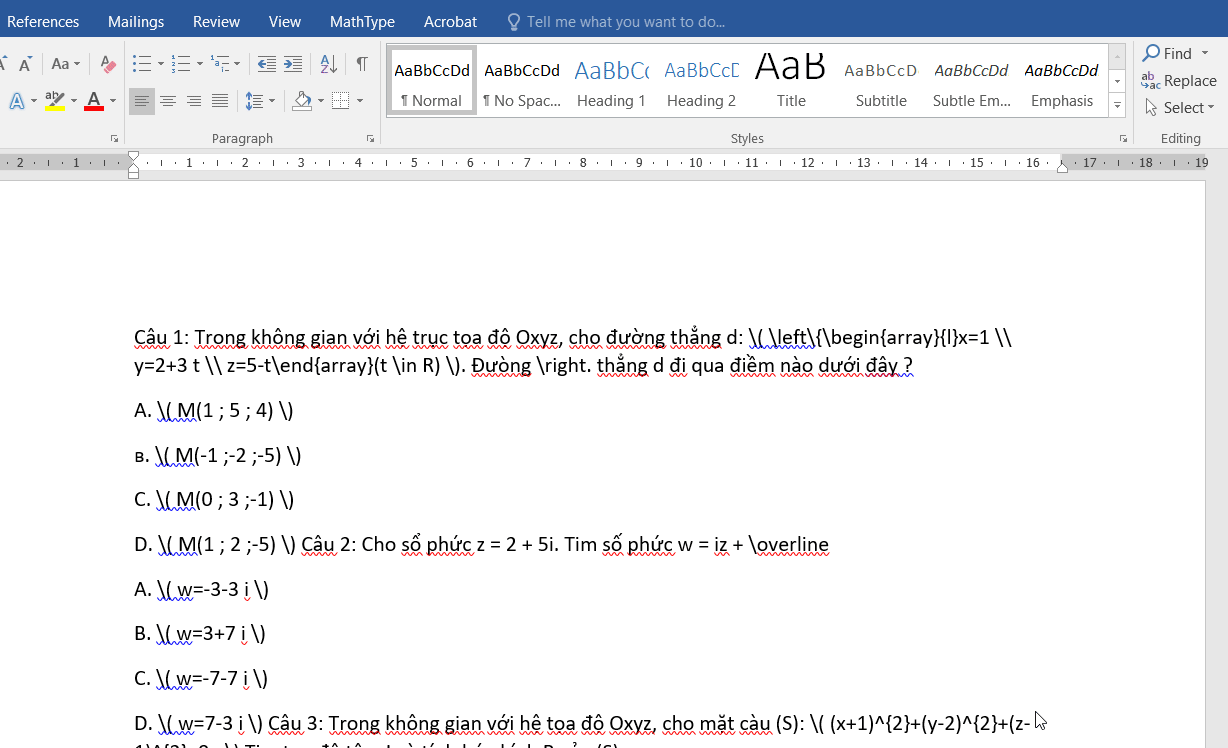Viewport: 1228px width, 748px height.
Task: Click the Shading paint bucket icon
Action: tap(302, 101)
